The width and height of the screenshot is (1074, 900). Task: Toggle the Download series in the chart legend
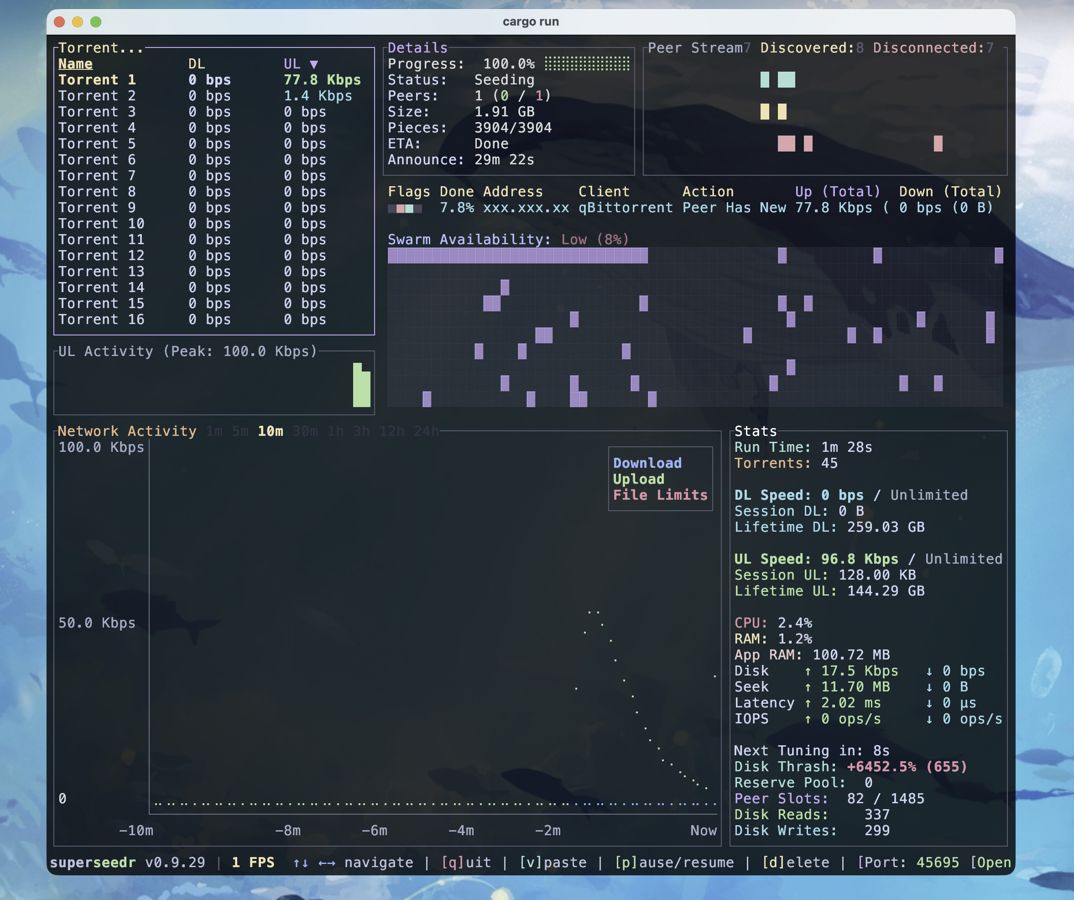(647, 463)
